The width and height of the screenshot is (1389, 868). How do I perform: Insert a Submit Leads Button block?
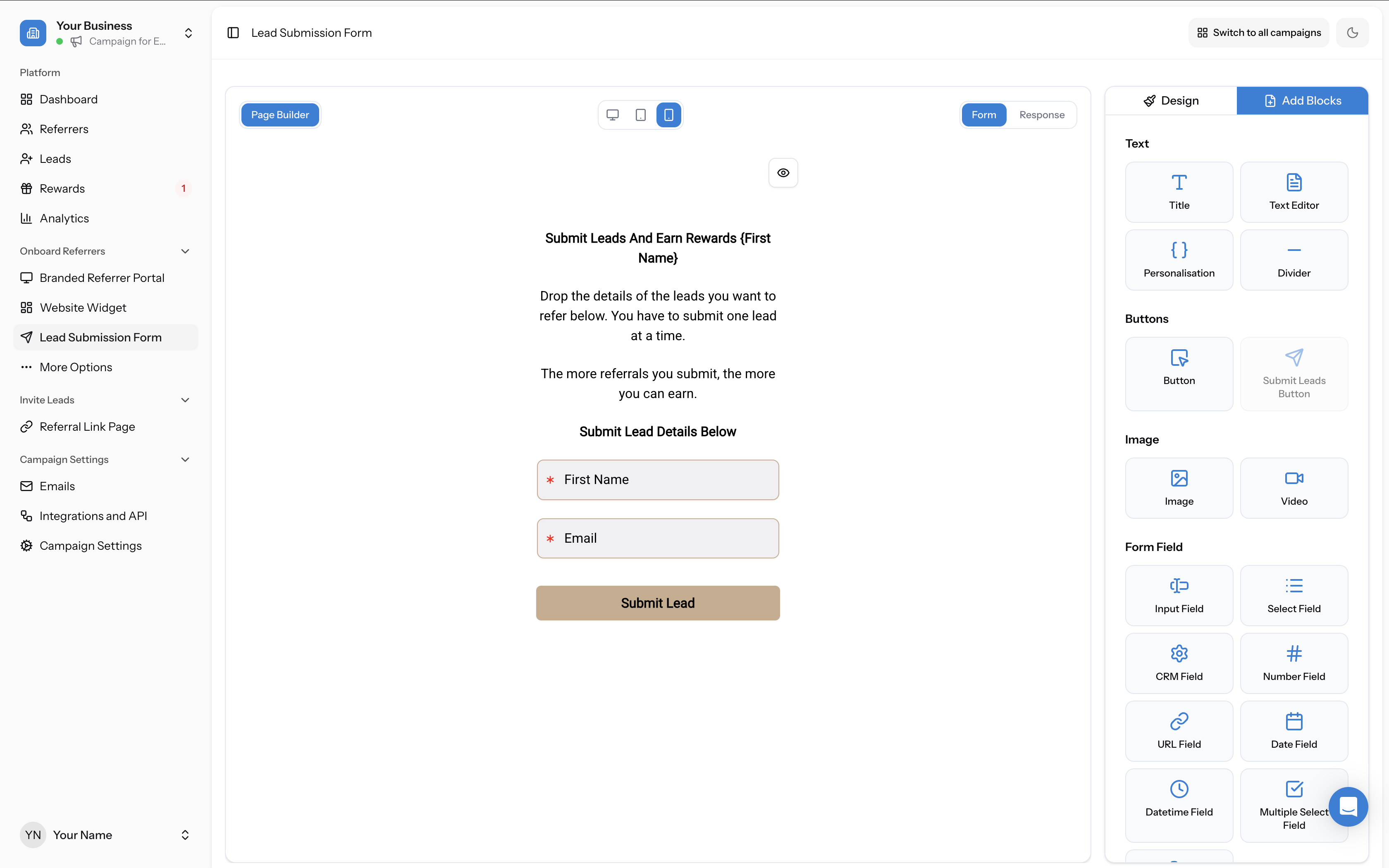(x=1294, y=374)
